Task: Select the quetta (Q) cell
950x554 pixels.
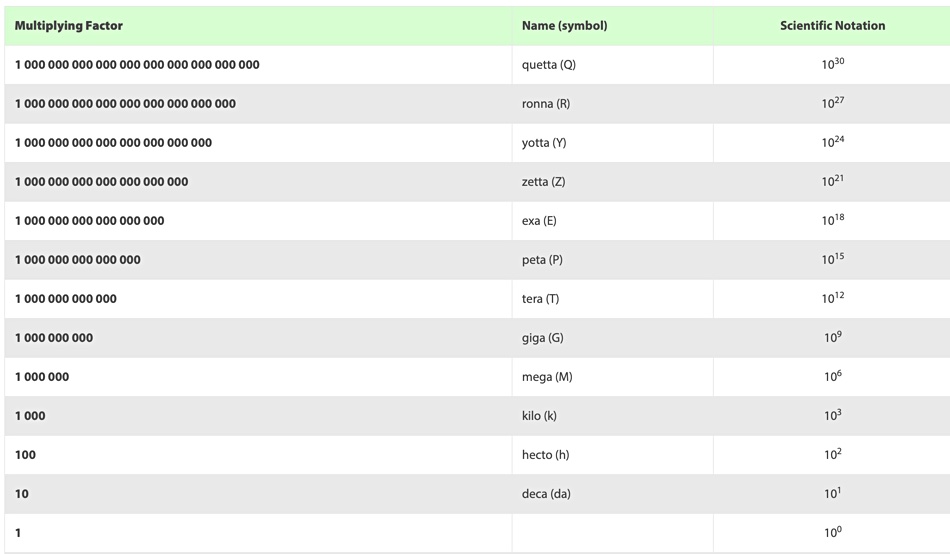Action: 613,65
